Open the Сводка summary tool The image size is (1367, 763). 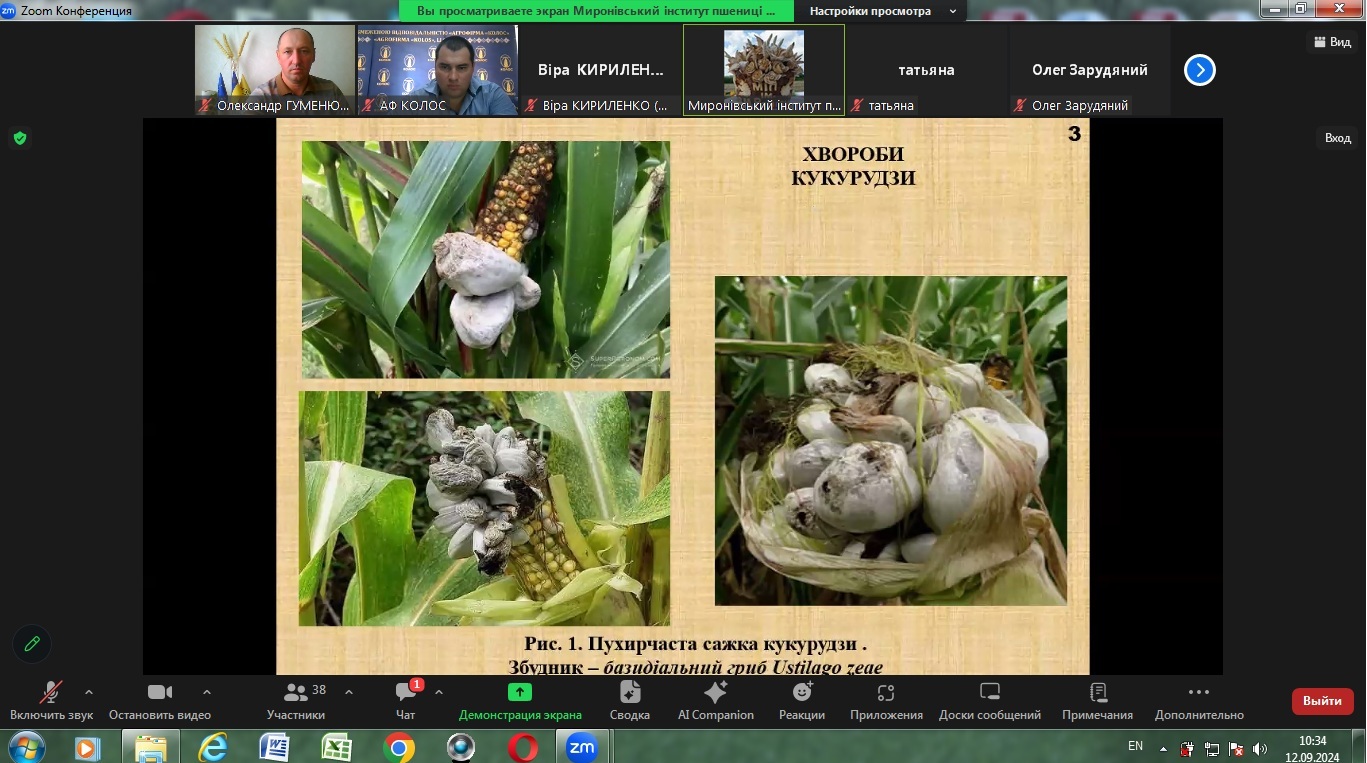tap(629, 700)
